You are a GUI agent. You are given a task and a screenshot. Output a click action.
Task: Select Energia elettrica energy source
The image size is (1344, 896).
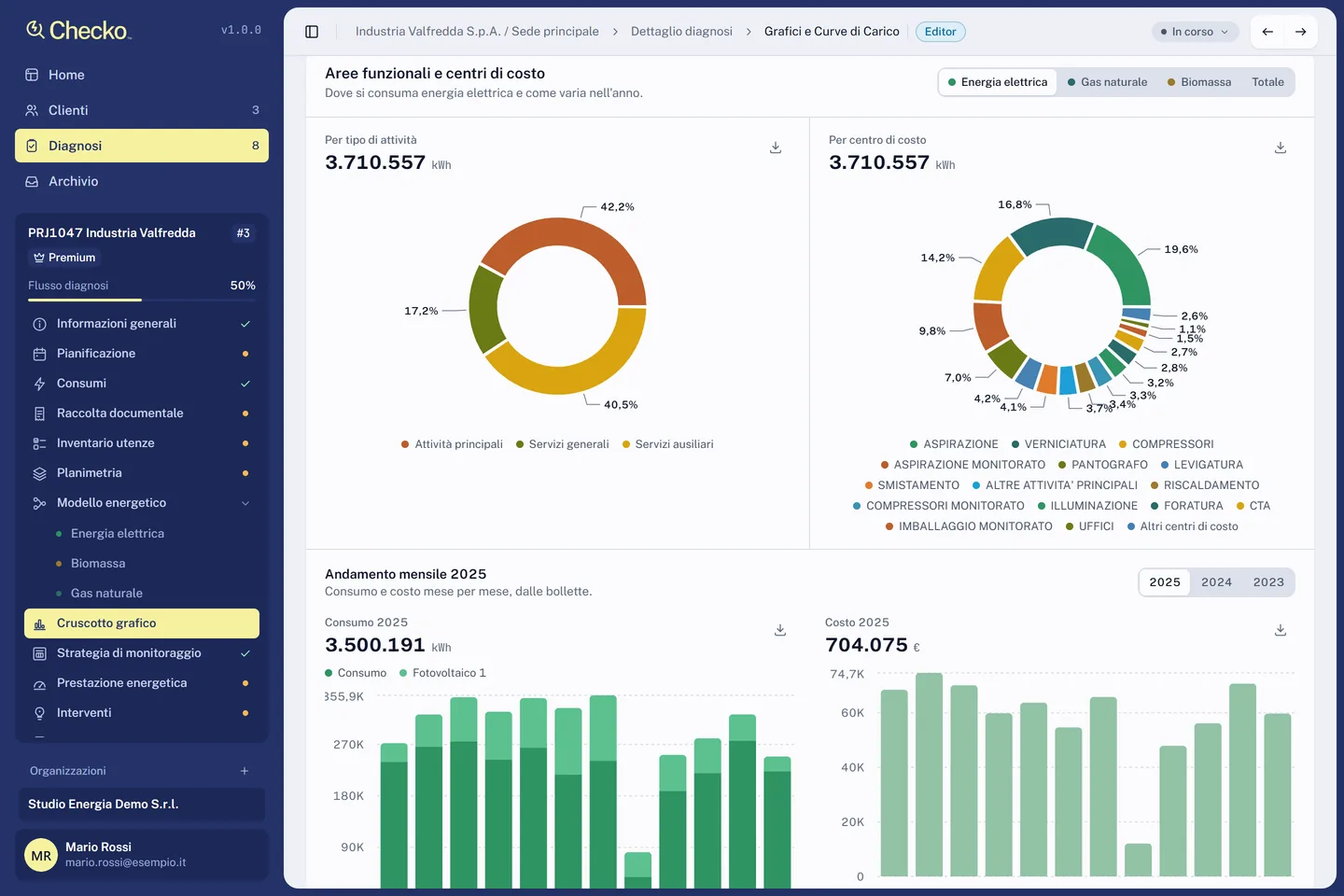998,82
